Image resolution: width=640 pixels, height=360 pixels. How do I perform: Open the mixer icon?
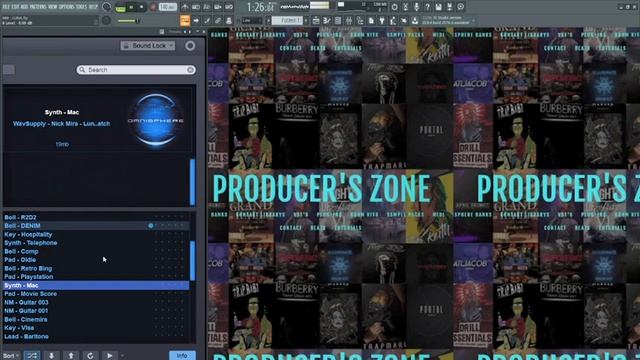point(349,20)
